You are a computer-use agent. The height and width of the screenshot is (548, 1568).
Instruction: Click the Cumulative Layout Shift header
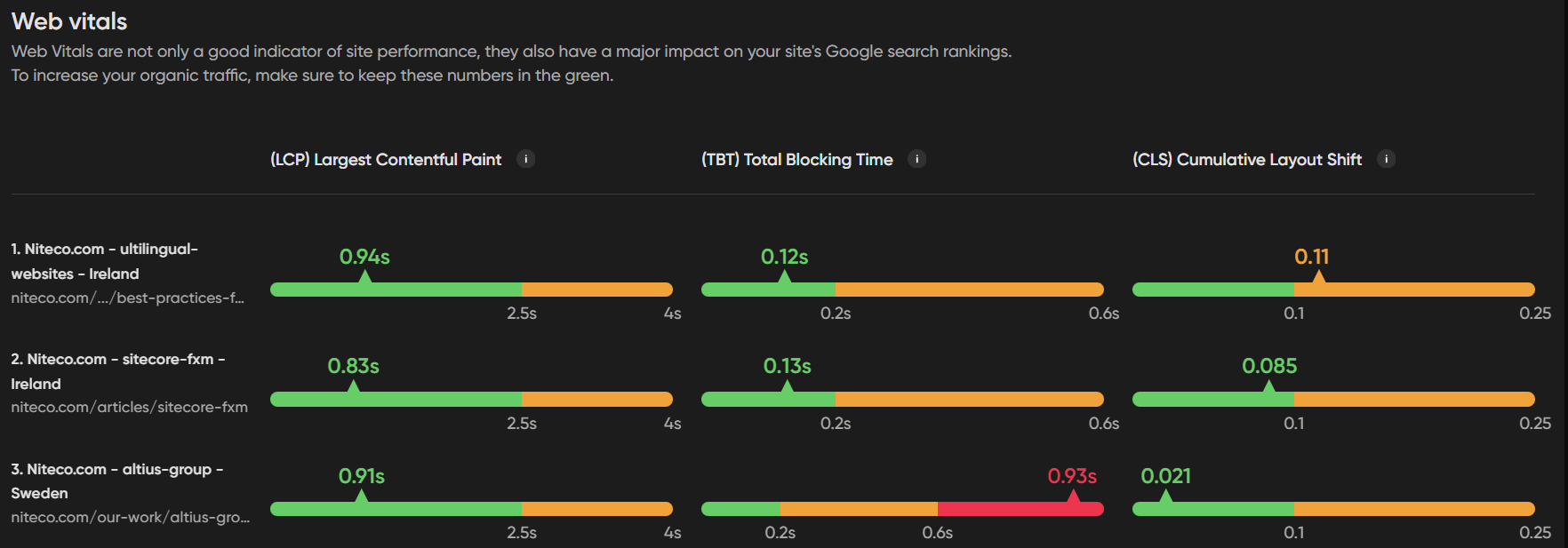click(x=1247, y=159)
